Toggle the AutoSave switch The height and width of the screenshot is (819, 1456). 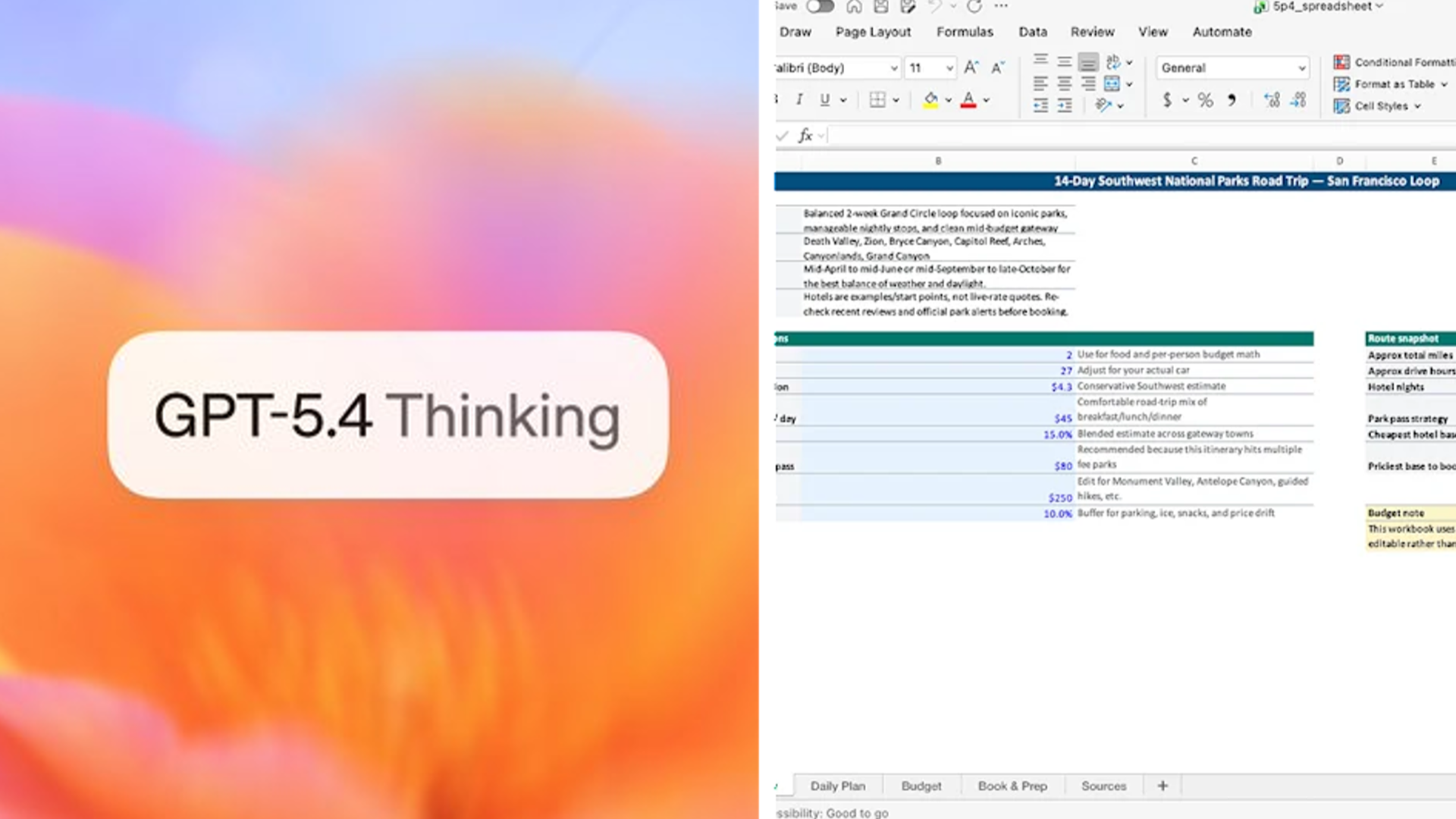pyautogui.click(x=820, y=7)
